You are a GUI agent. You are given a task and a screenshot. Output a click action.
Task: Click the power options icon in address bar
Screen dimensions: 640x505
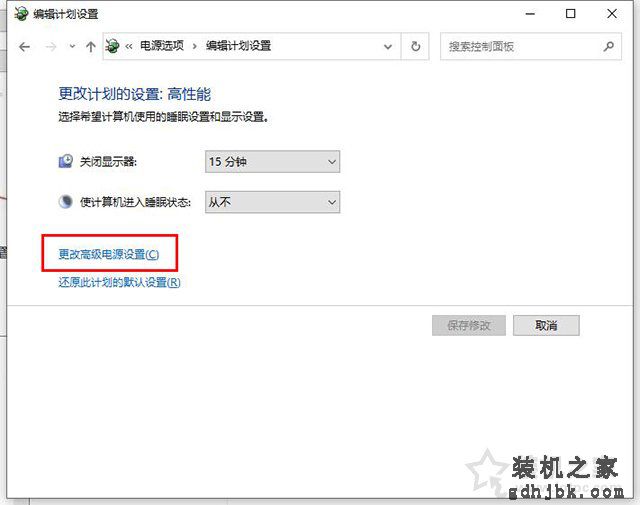[113, 46]
